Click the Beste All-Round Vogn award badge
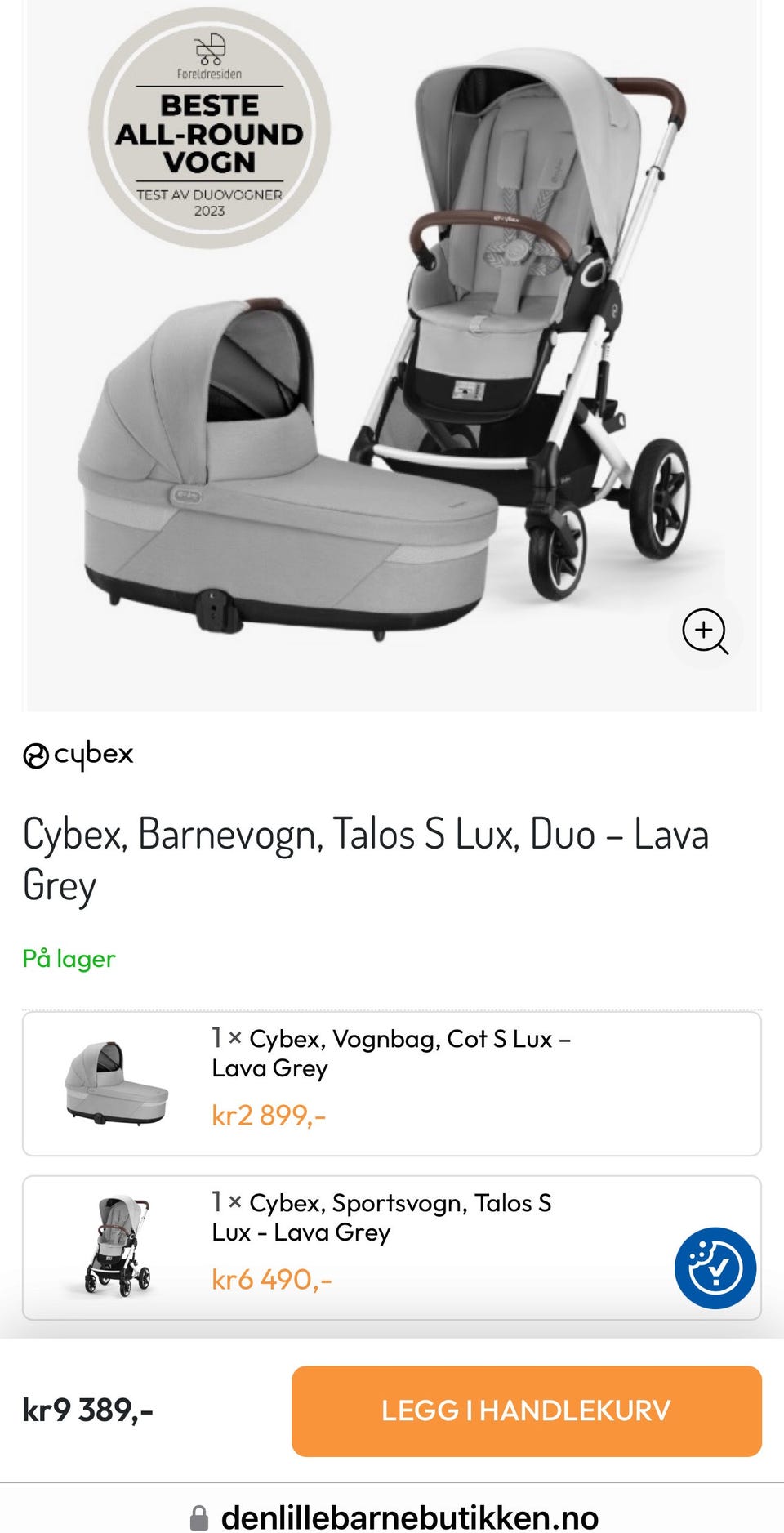 point(209,127)
